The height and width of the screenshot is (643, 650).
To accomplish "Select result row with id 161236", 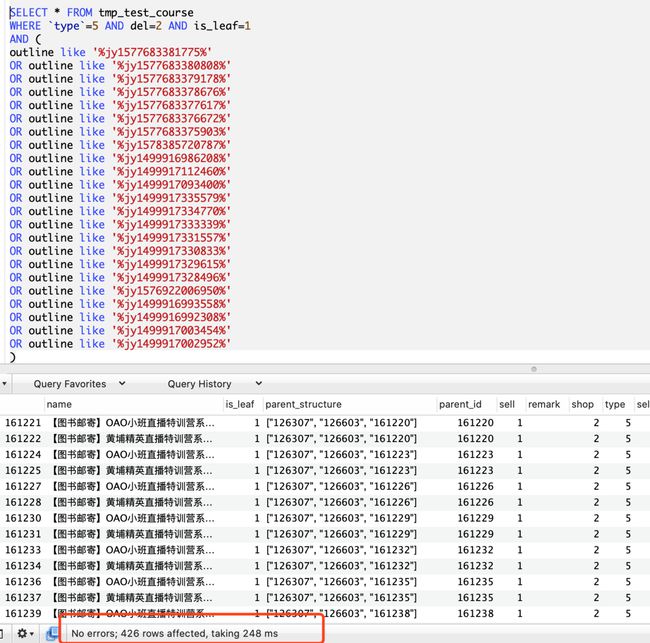I will pyautogui.click(x=325, y=582).
